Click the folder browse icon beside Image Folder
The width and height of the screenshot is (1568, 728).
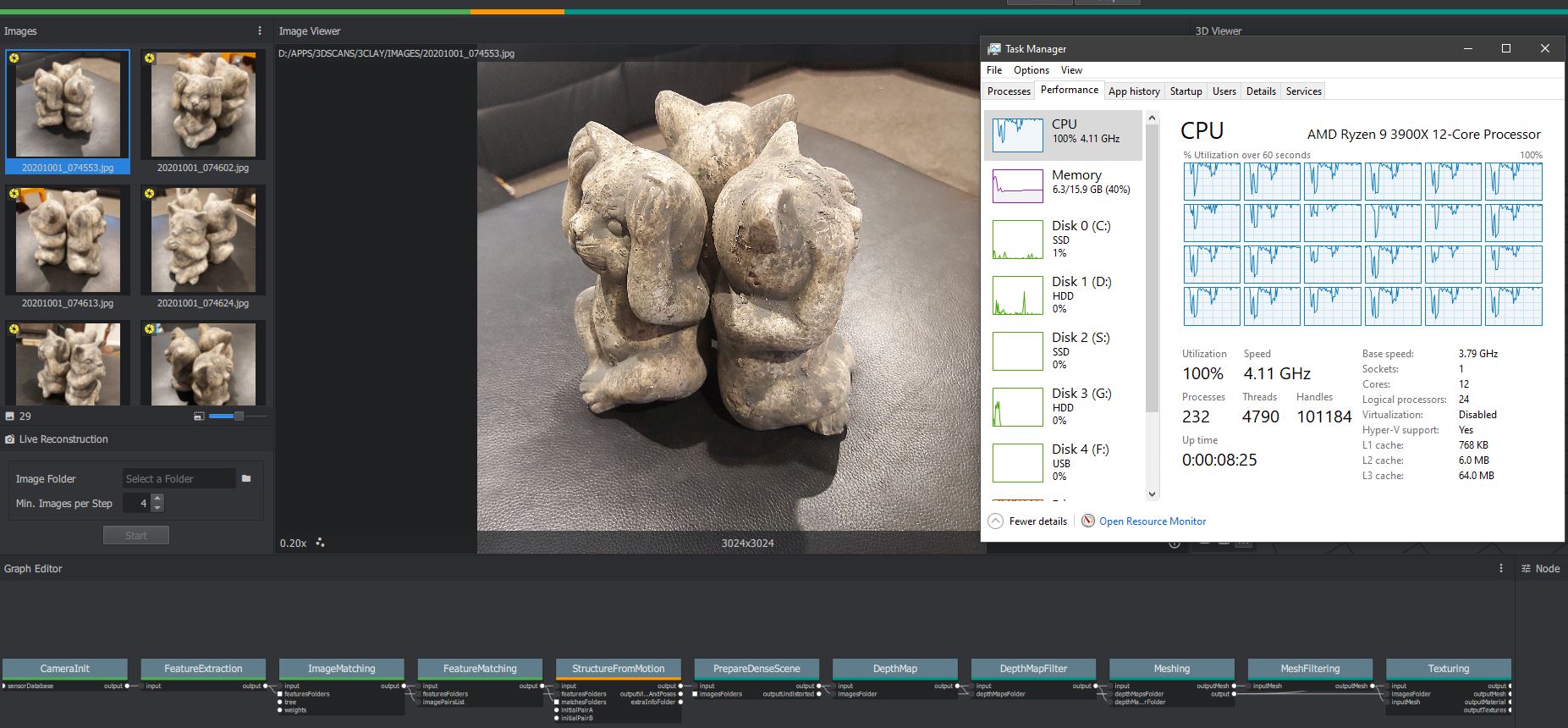[246, 478]
